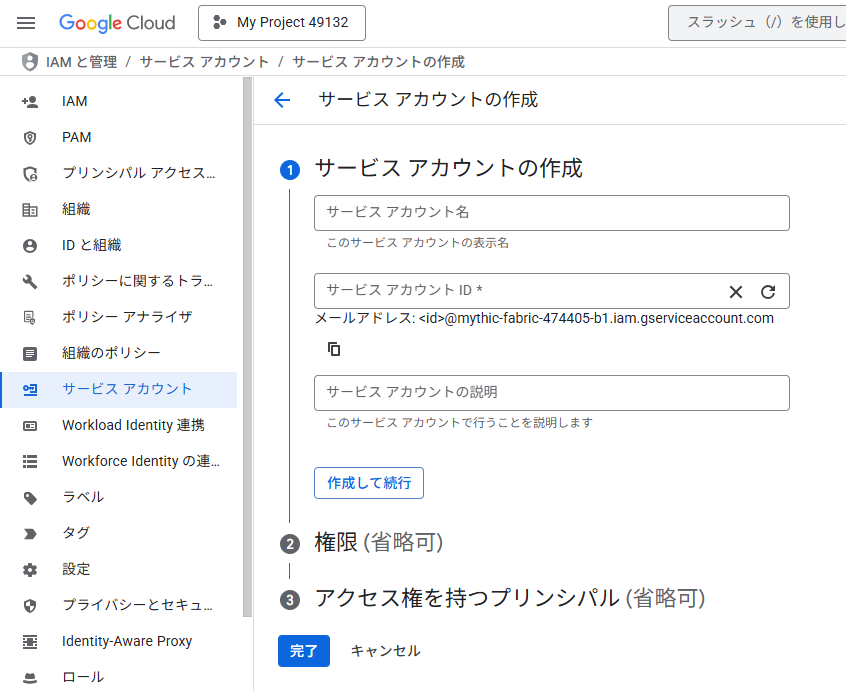This screenshot has width=846, height=691.
Task: Click the ポリシー アナライザ icon
Action: (30, 317)
